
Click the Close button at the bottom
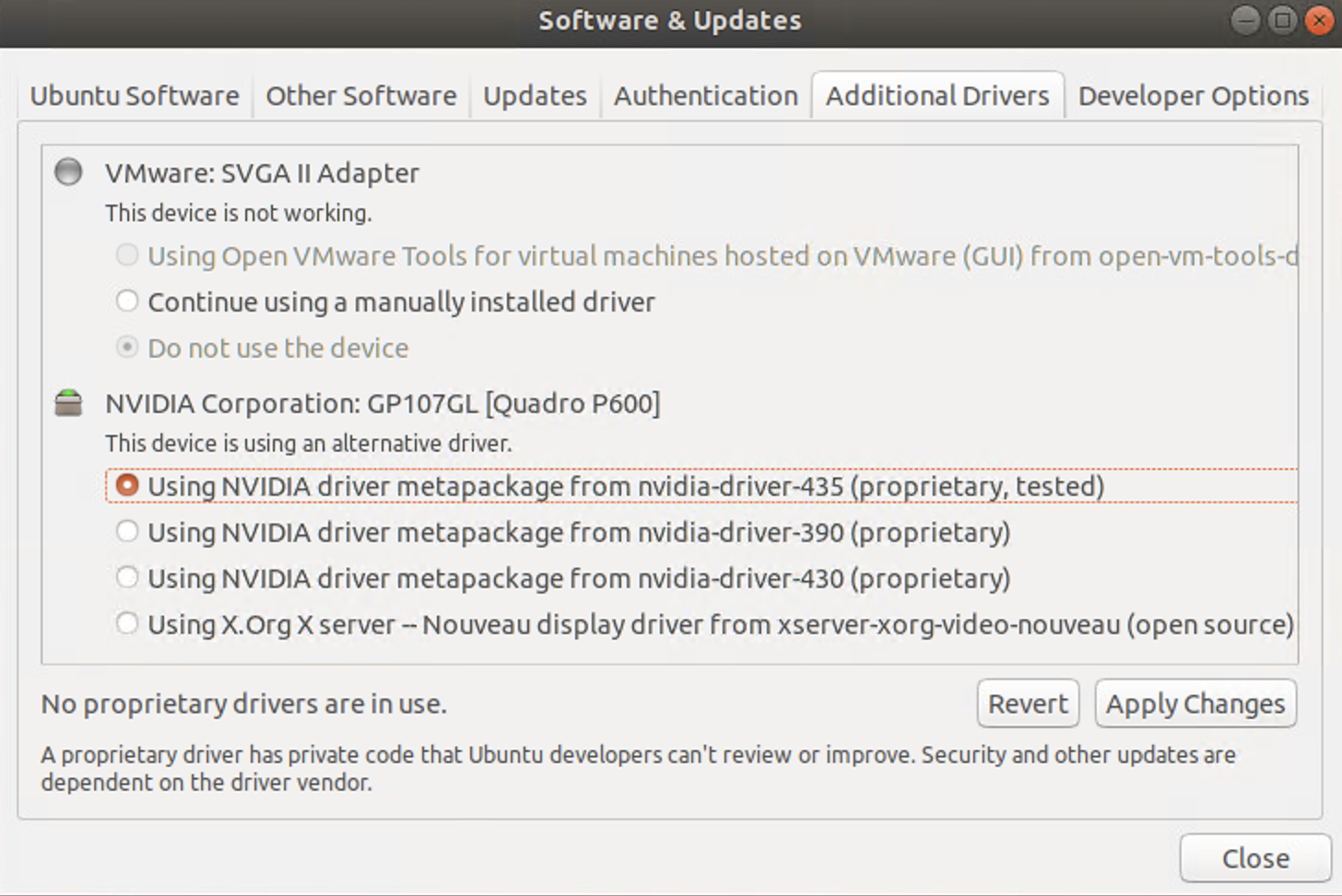pyautogui.click(x=1255, y=858)
